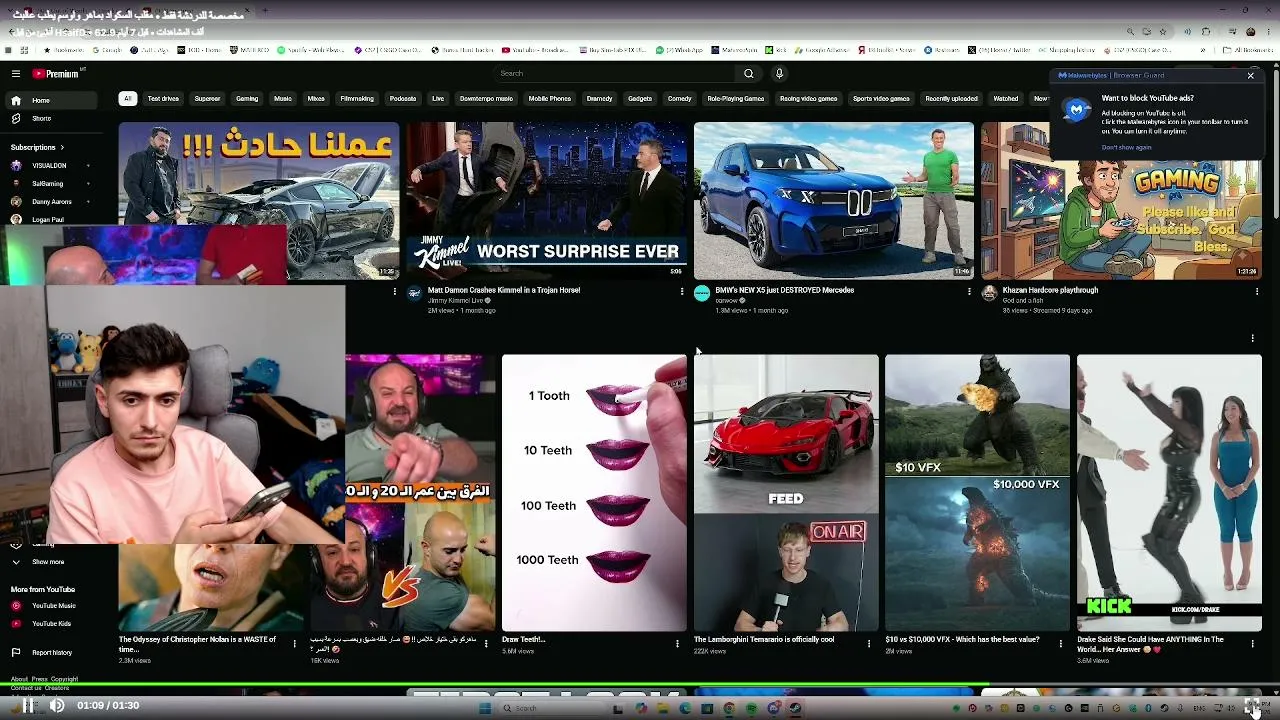The height and width of the screenshot is (720, 1280).
Task: Open options menu for the BMW X5 video
Action: click(969, 291)
